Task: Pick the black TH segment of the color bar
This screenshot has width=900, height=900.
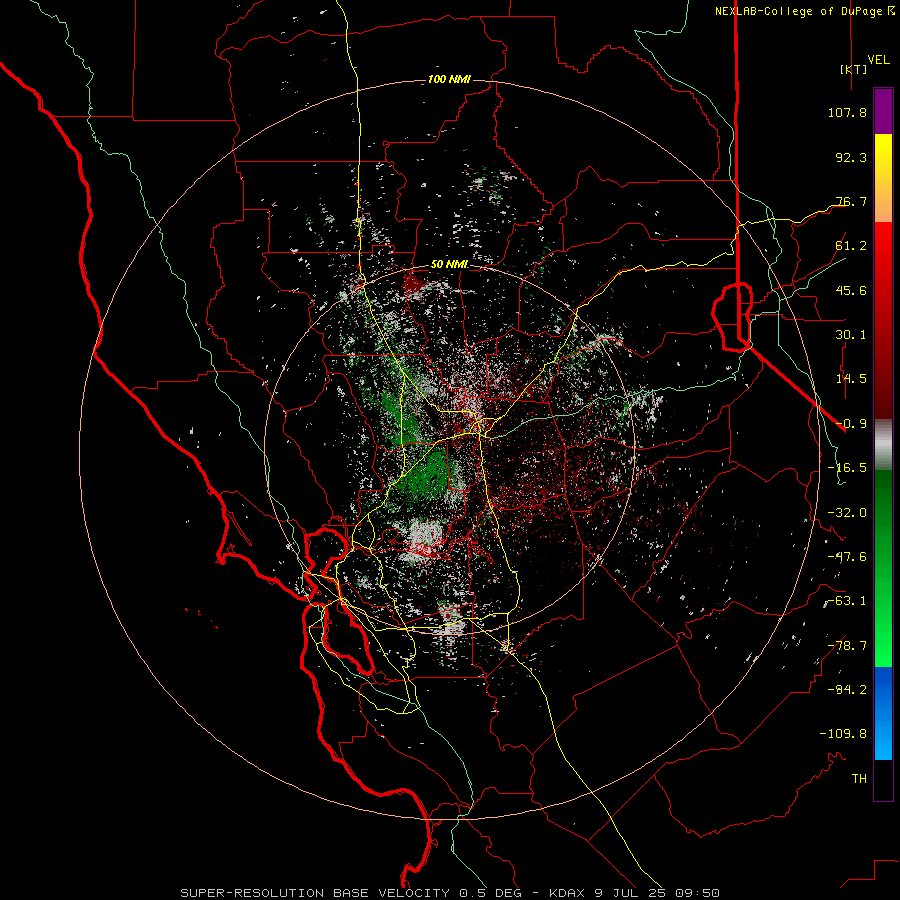Action: 883,780
